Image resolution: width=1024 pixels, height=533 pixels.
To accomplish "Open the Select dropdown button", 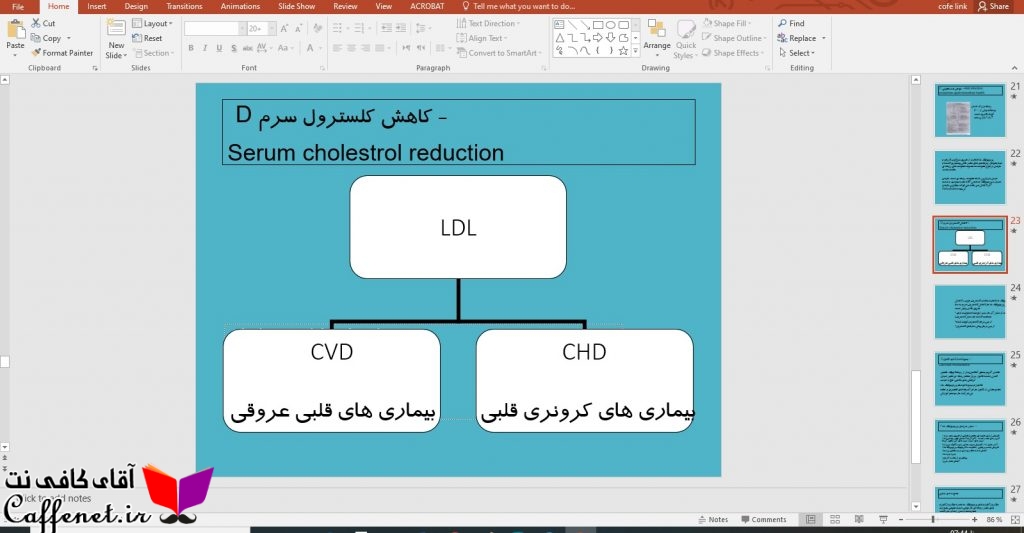I will [x=797, y=53].
